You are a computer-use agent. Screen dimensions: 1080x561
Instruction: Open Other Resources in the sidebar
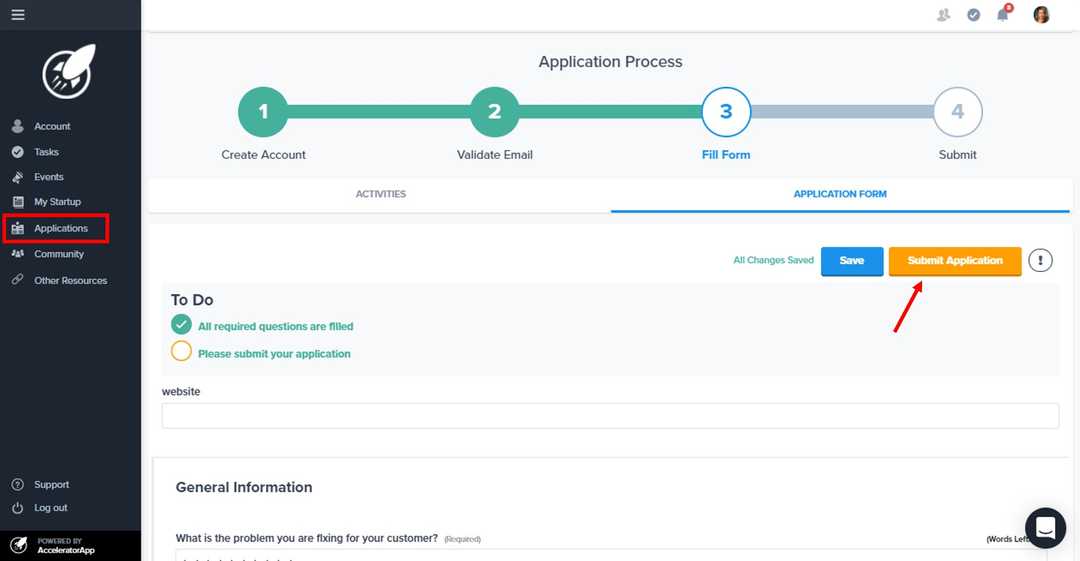71,280
